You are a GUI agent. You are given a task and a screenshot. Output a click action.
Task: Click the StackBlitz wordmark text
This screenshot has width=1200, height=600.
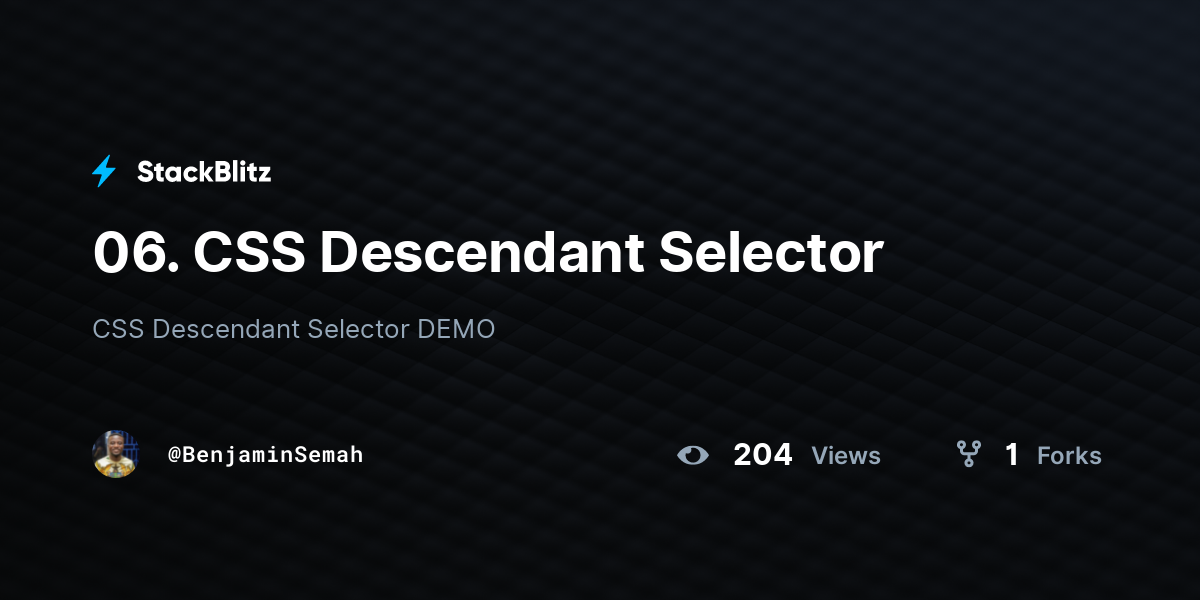coord(204,172)
